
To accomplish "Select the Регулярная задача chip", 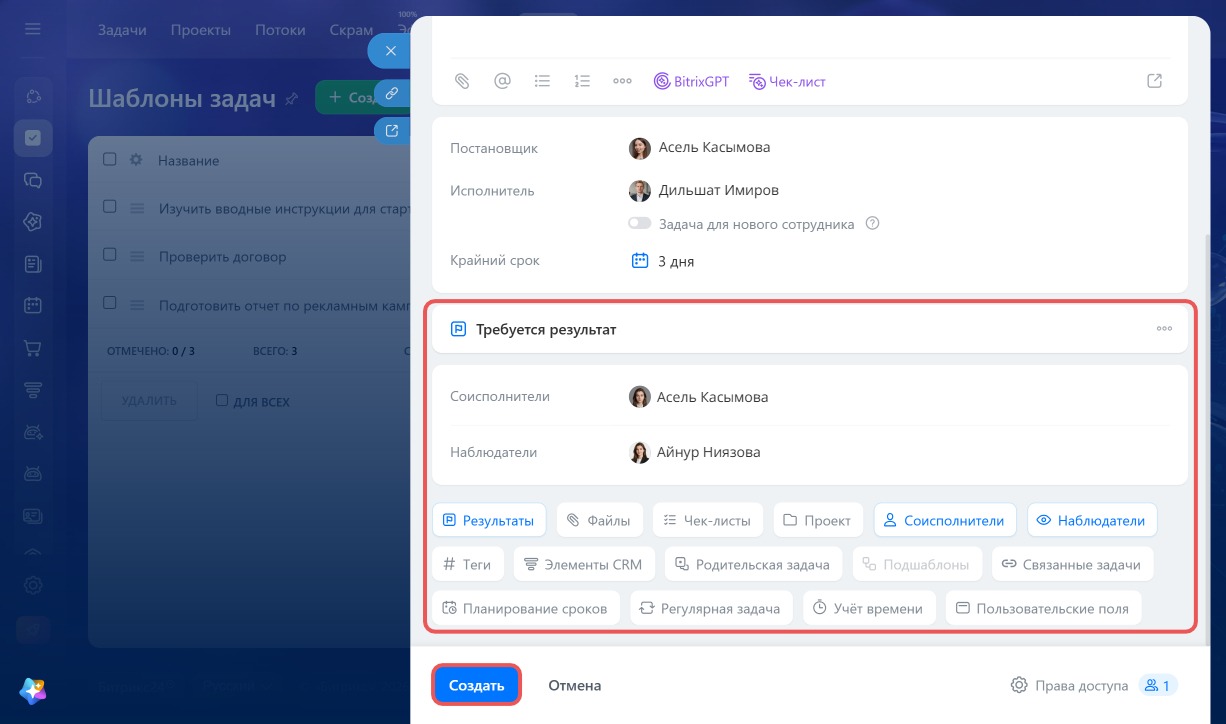I will pyautogui.click(x=712, y=608).
